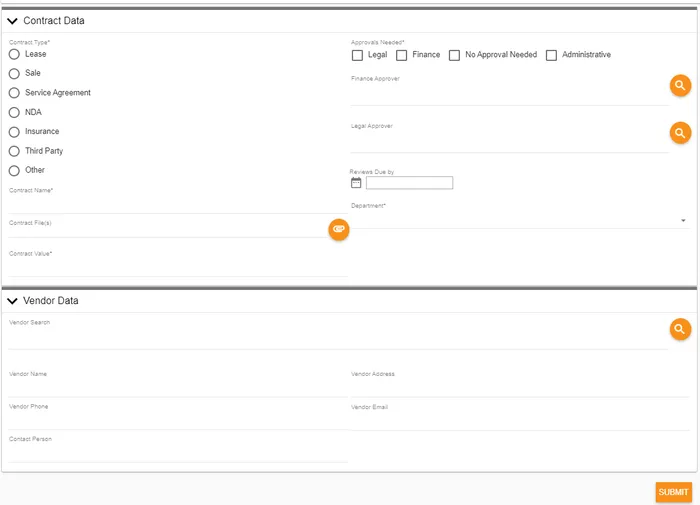700x505 pixels.
Task: Open the Reviews Due by calendar icon
Action: (x=356, y=183)
